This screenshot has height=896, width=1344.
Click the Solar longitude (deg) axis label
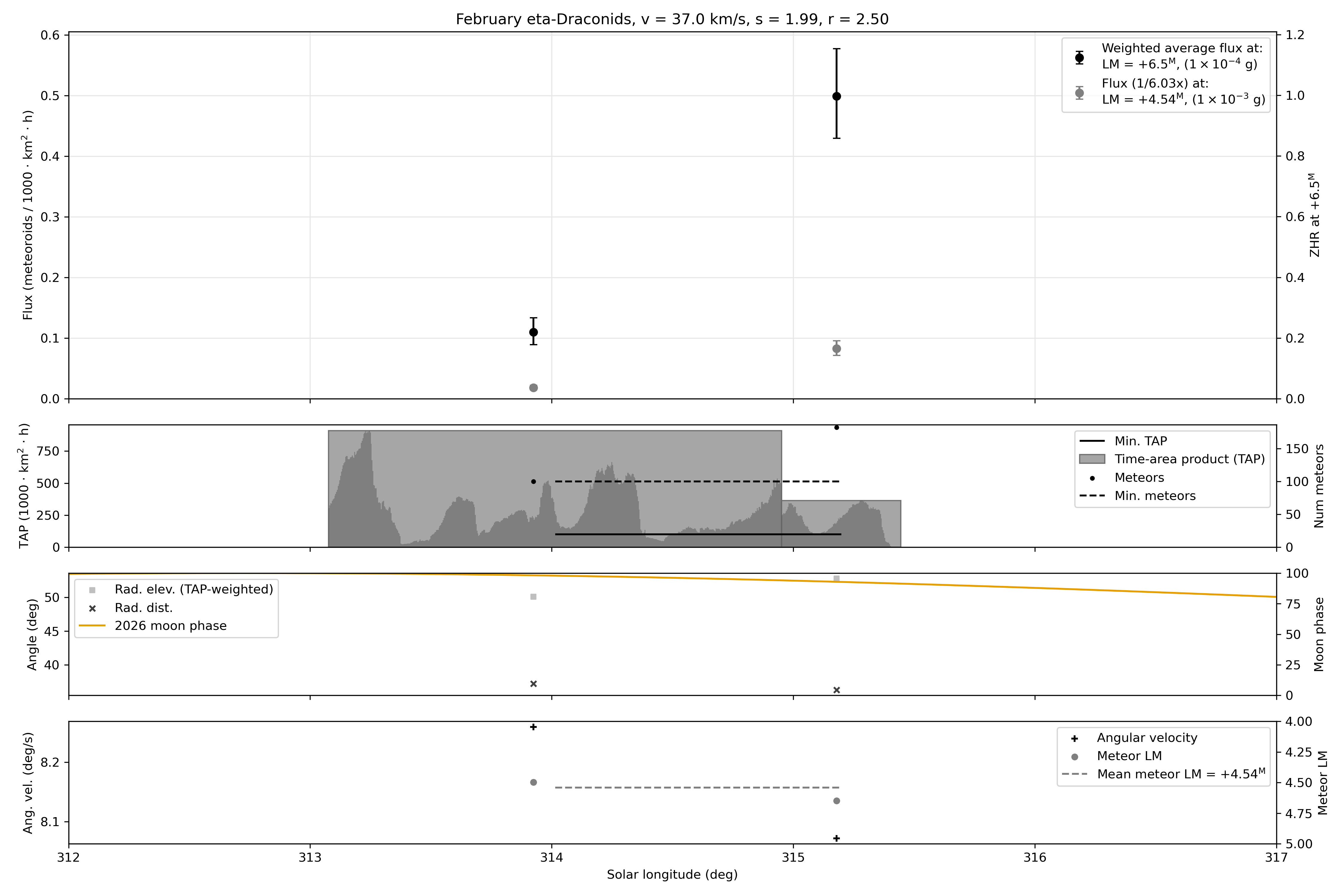click(672, 874)
